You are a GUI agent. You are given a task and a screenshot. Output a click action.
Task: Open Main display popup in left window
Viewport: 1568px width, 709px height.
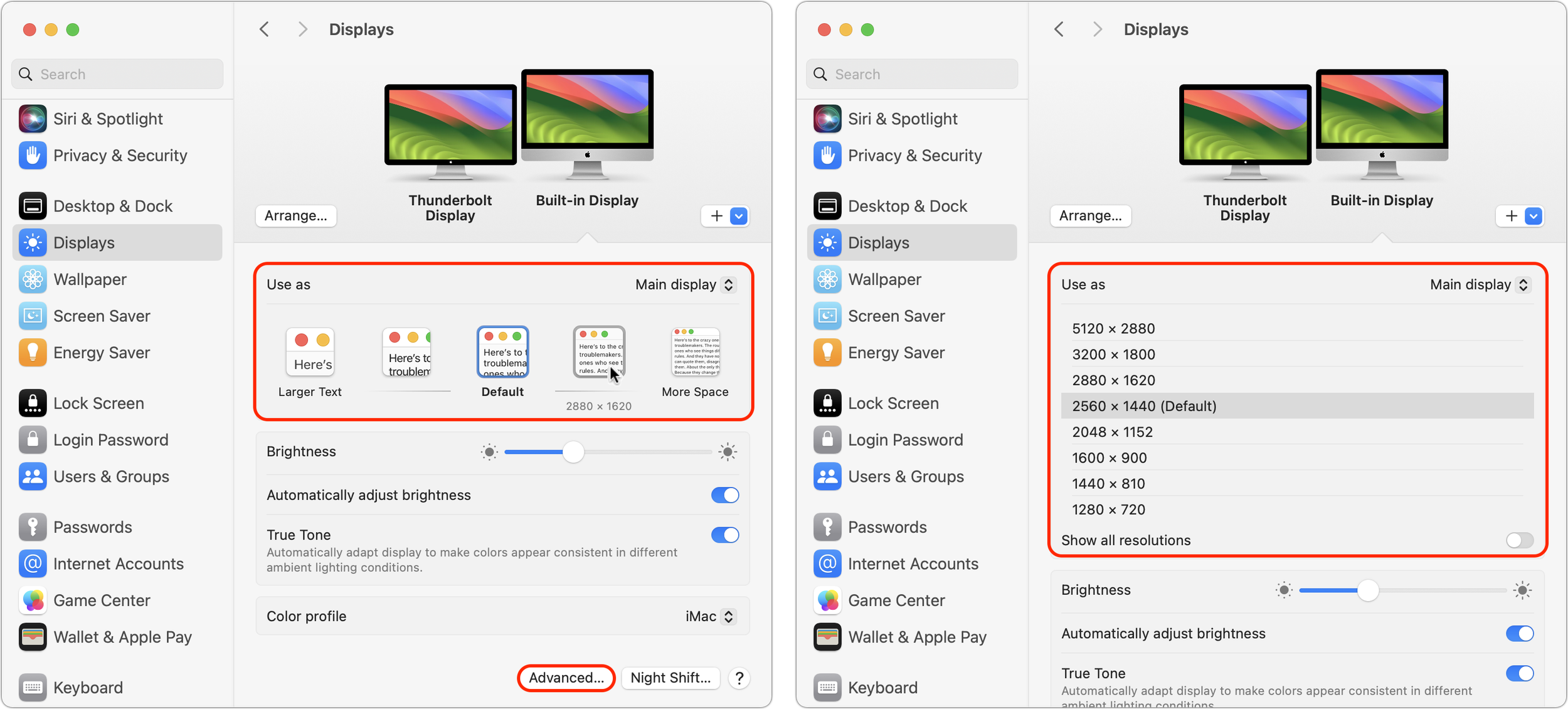point(685,285)
